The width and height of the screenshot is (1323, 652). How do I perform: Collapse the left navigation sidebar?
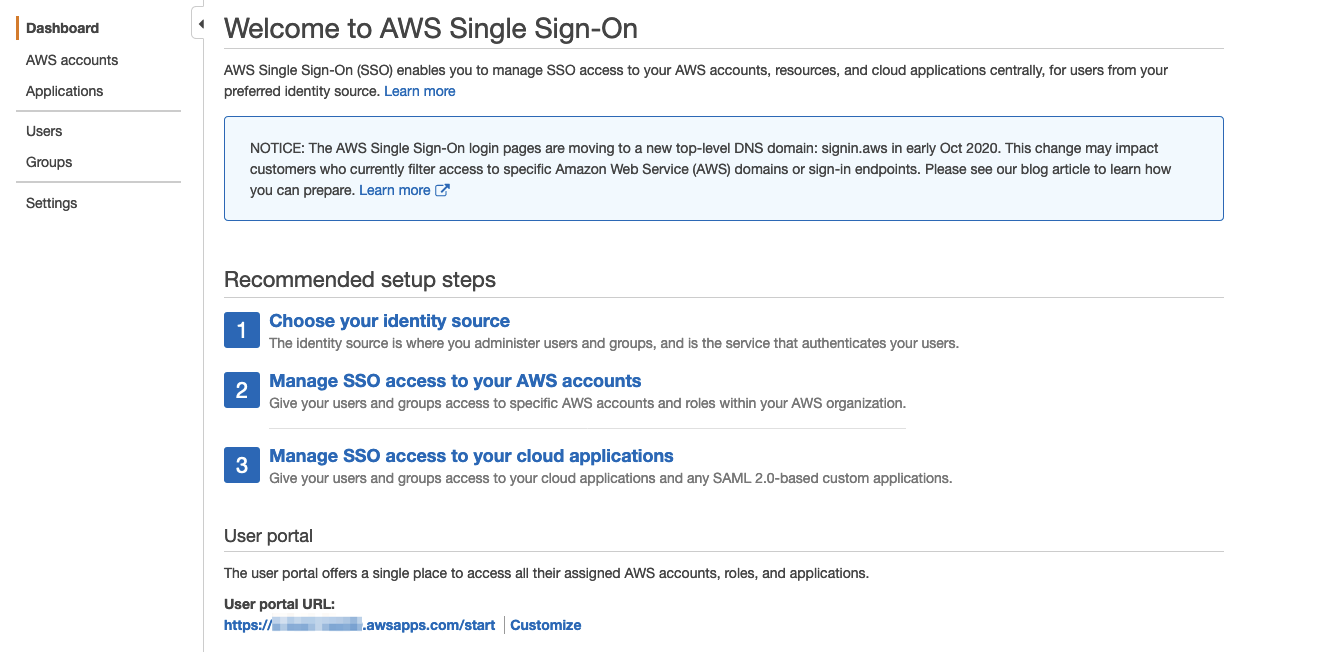tap(199, 22)
